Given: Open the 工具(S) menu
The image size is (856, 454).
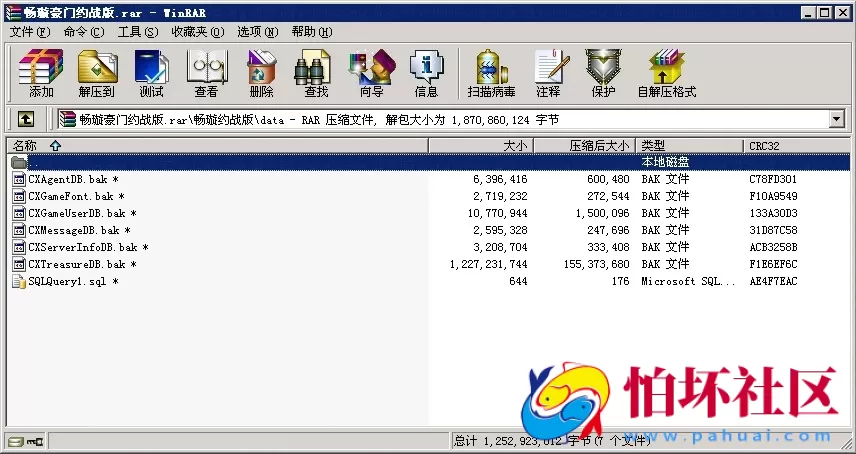Looking at the screenshot, I should pyautogui.click(x=138, y=32).
